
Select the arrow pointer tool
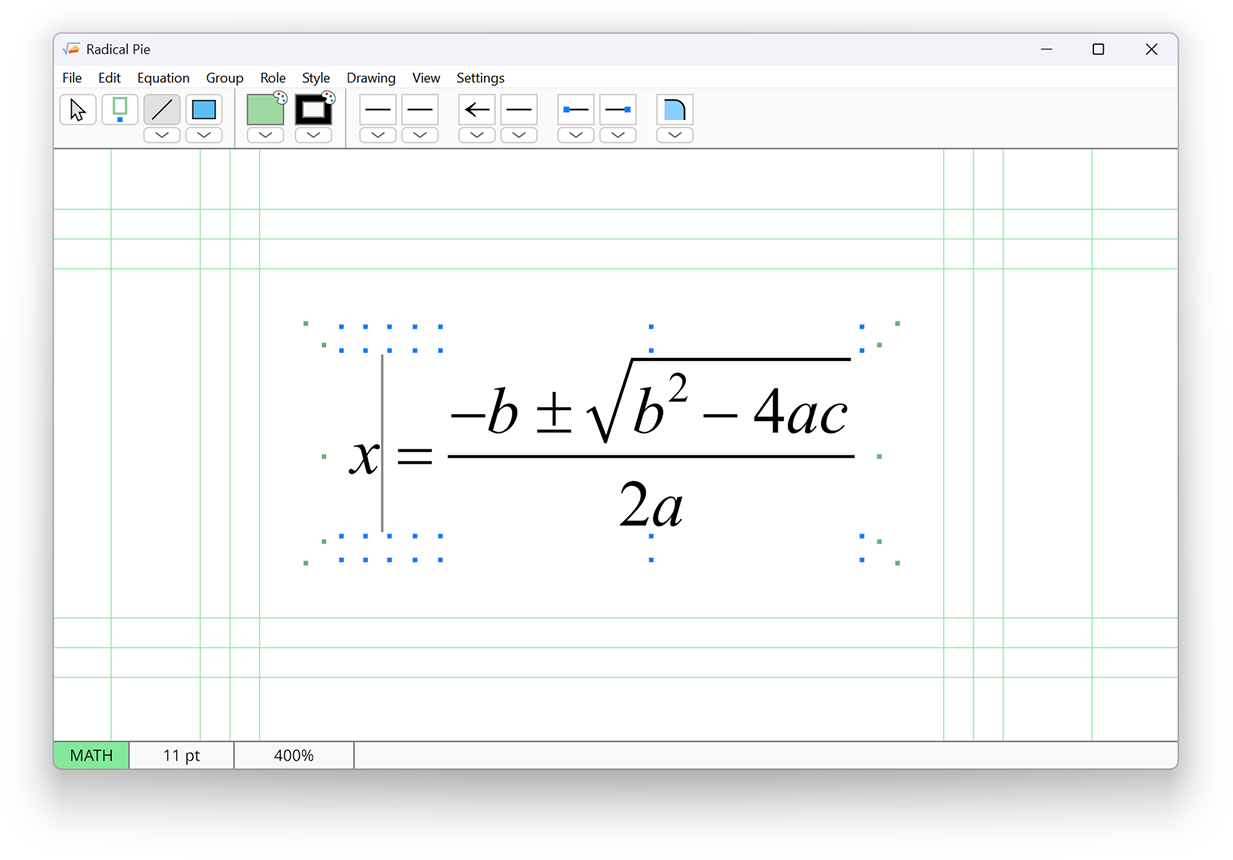tap(77, 109)
